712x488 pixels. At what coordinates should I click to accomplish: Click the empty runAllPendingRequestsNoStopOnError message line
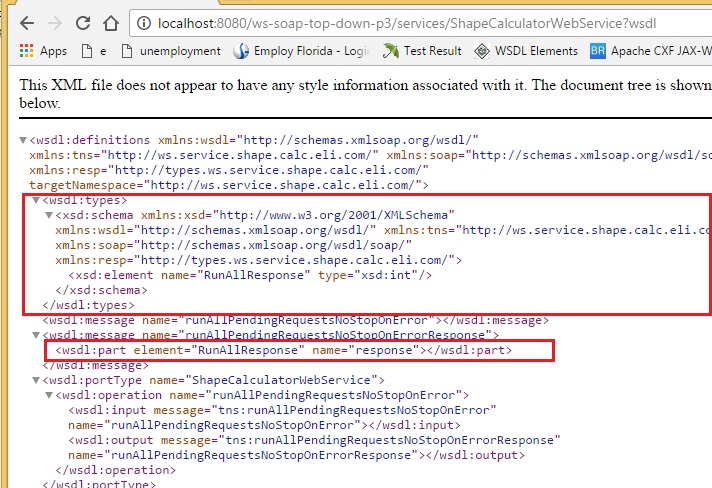pos(296,320)
